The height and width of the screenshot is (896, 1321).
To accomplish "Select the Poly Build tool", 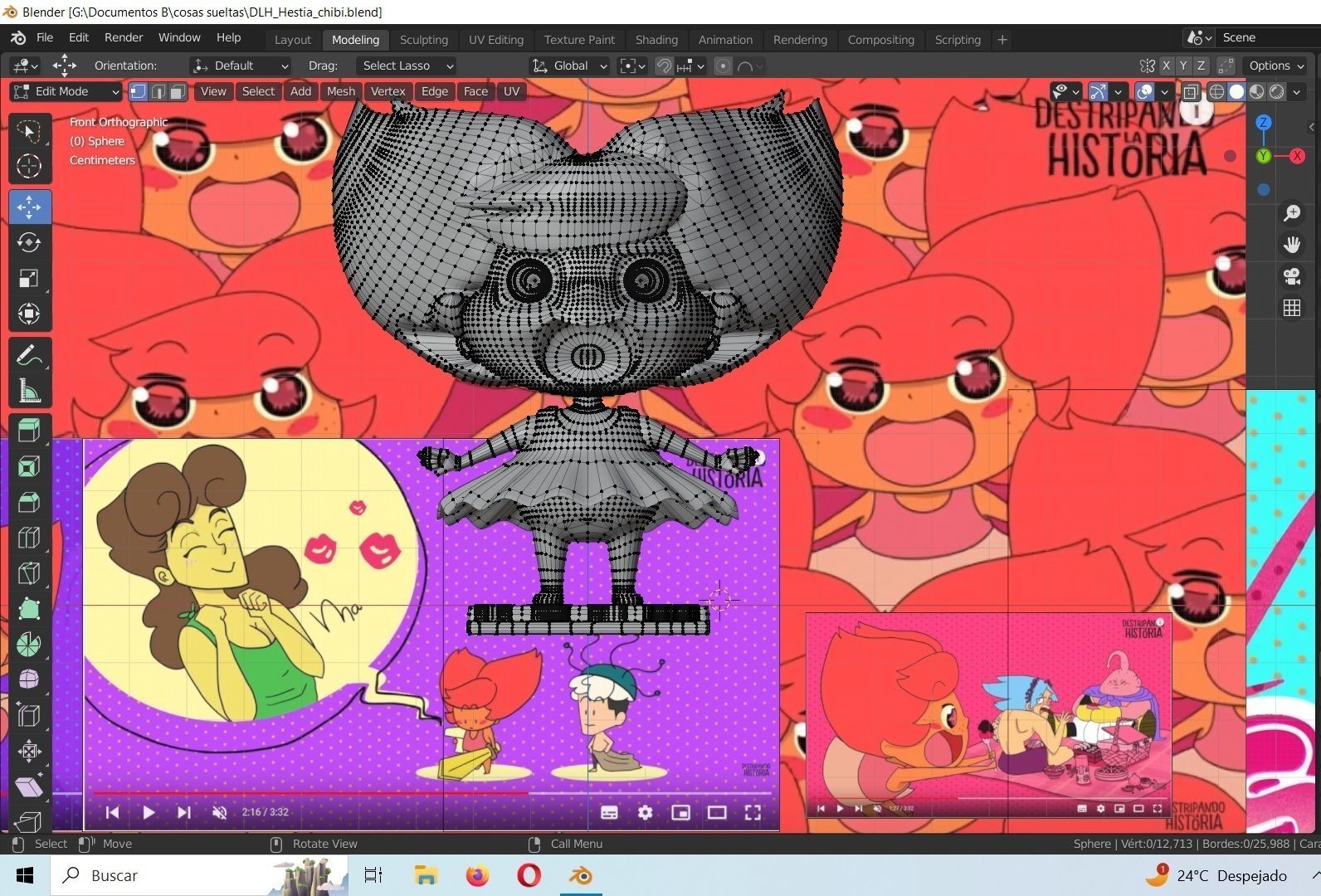I will tap(30, 608).
